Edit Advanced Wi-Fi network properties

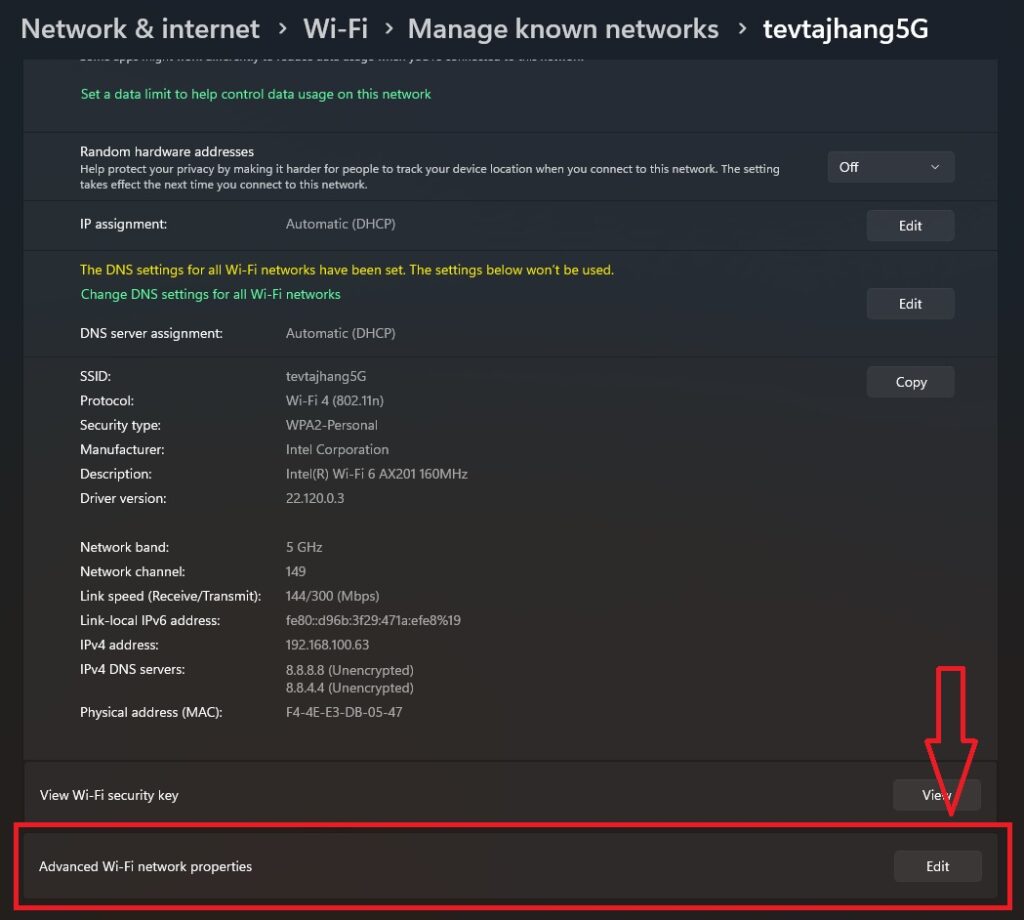tap(937, 866)
